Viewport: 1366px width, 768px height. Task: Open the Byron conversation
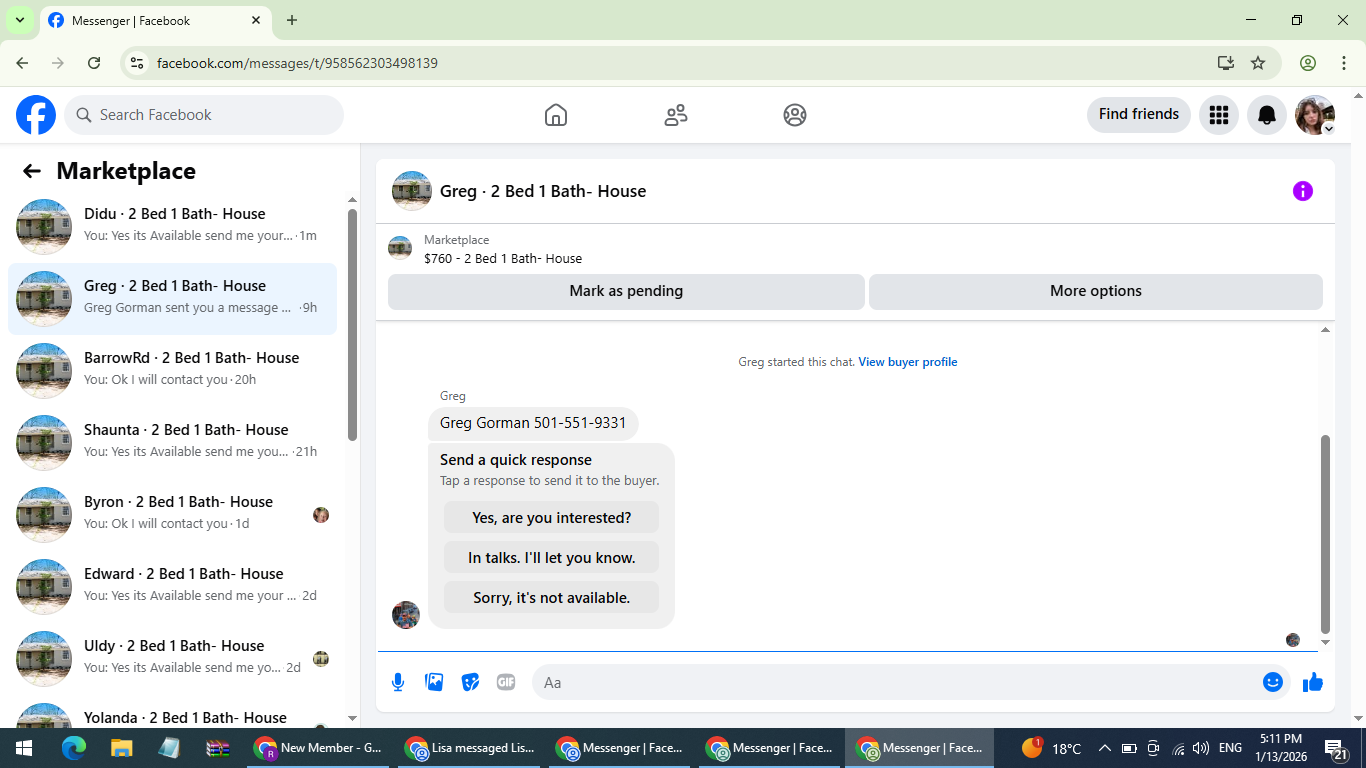(x=172, y=515)
